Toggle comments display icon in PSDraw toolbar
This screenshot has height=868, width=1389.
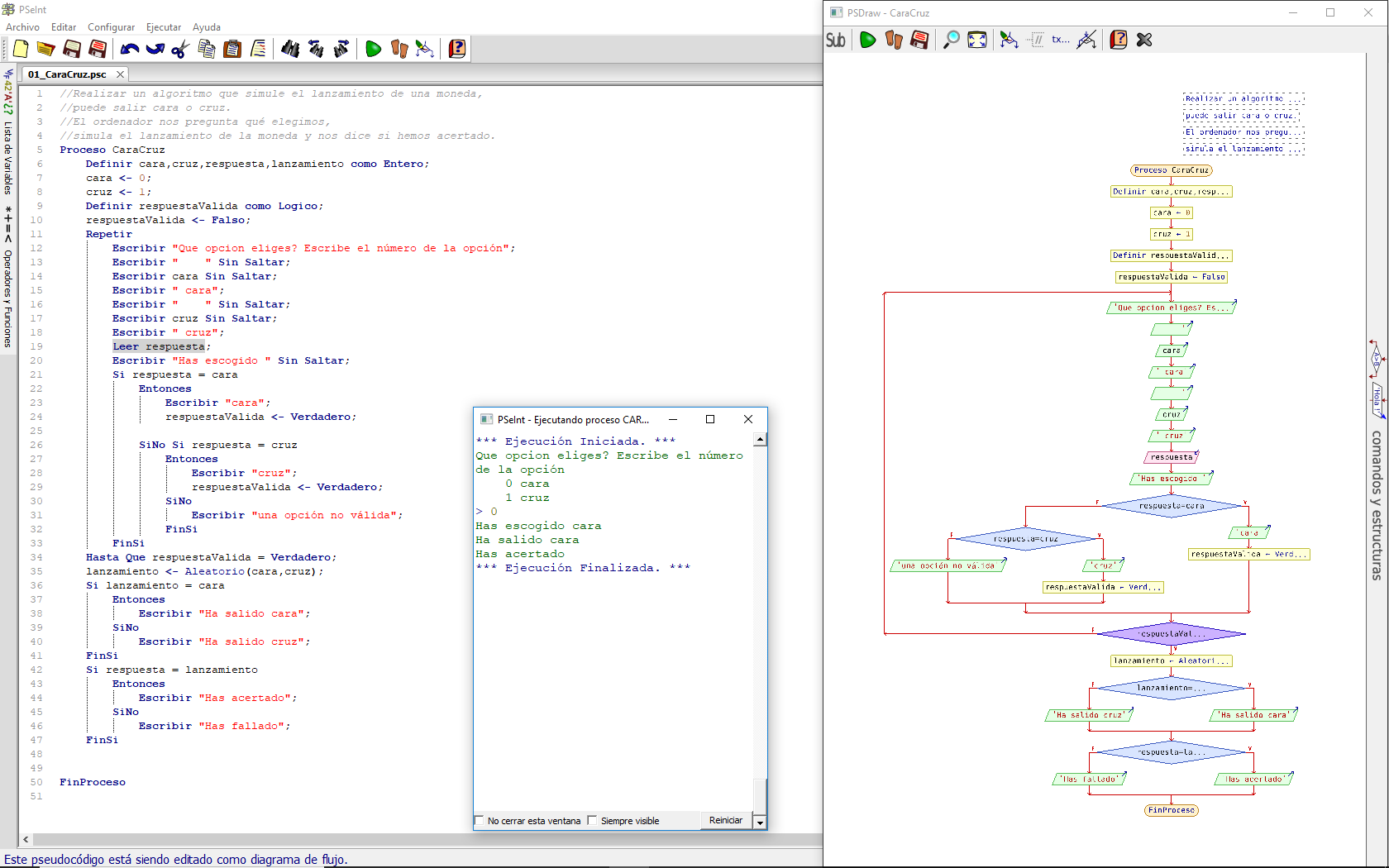[x=1035, y=40]
